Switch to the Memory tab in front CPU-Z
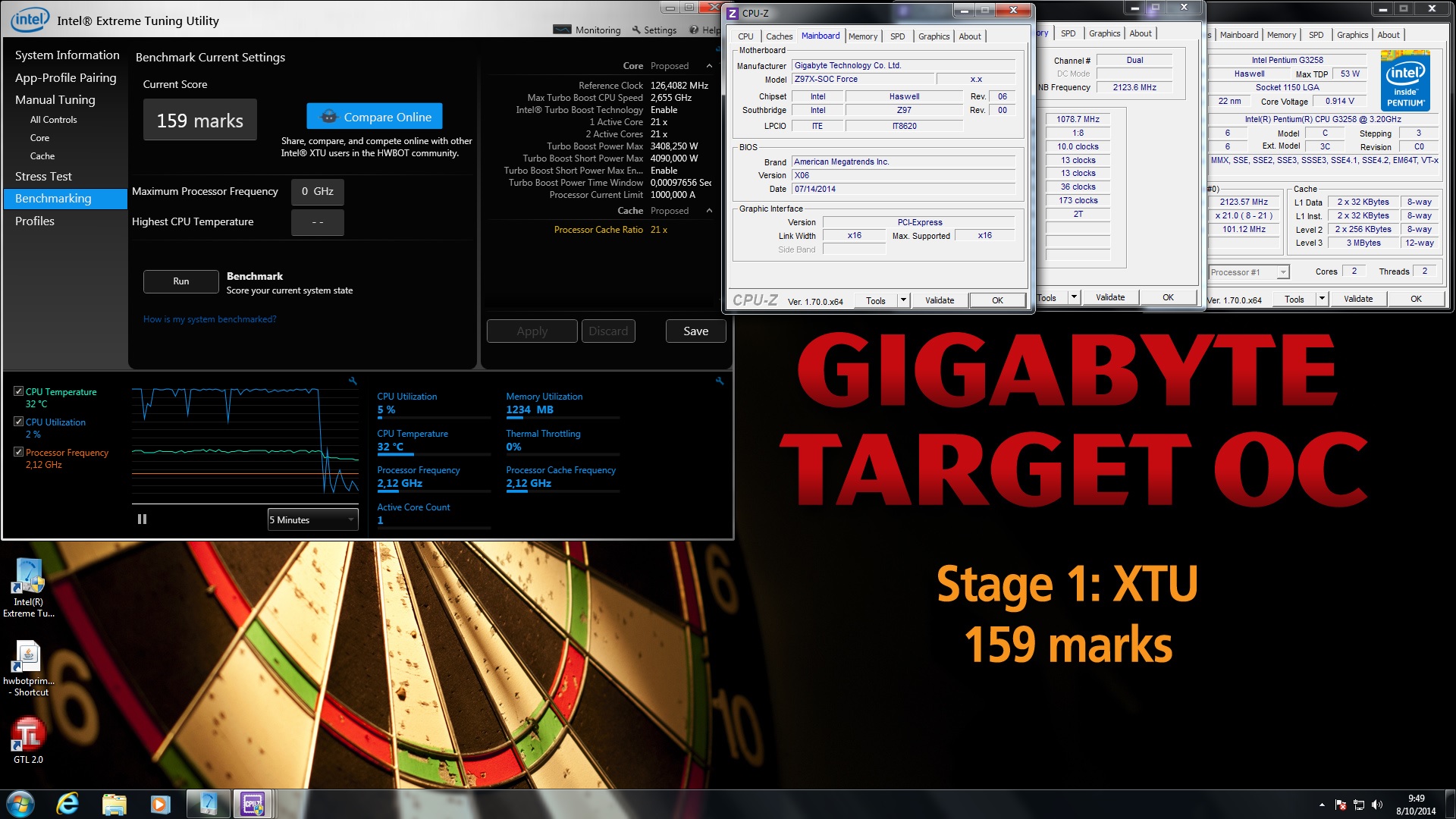This screenshot has width=1456, height=819. pyautogui.click(x=863, y=36)
